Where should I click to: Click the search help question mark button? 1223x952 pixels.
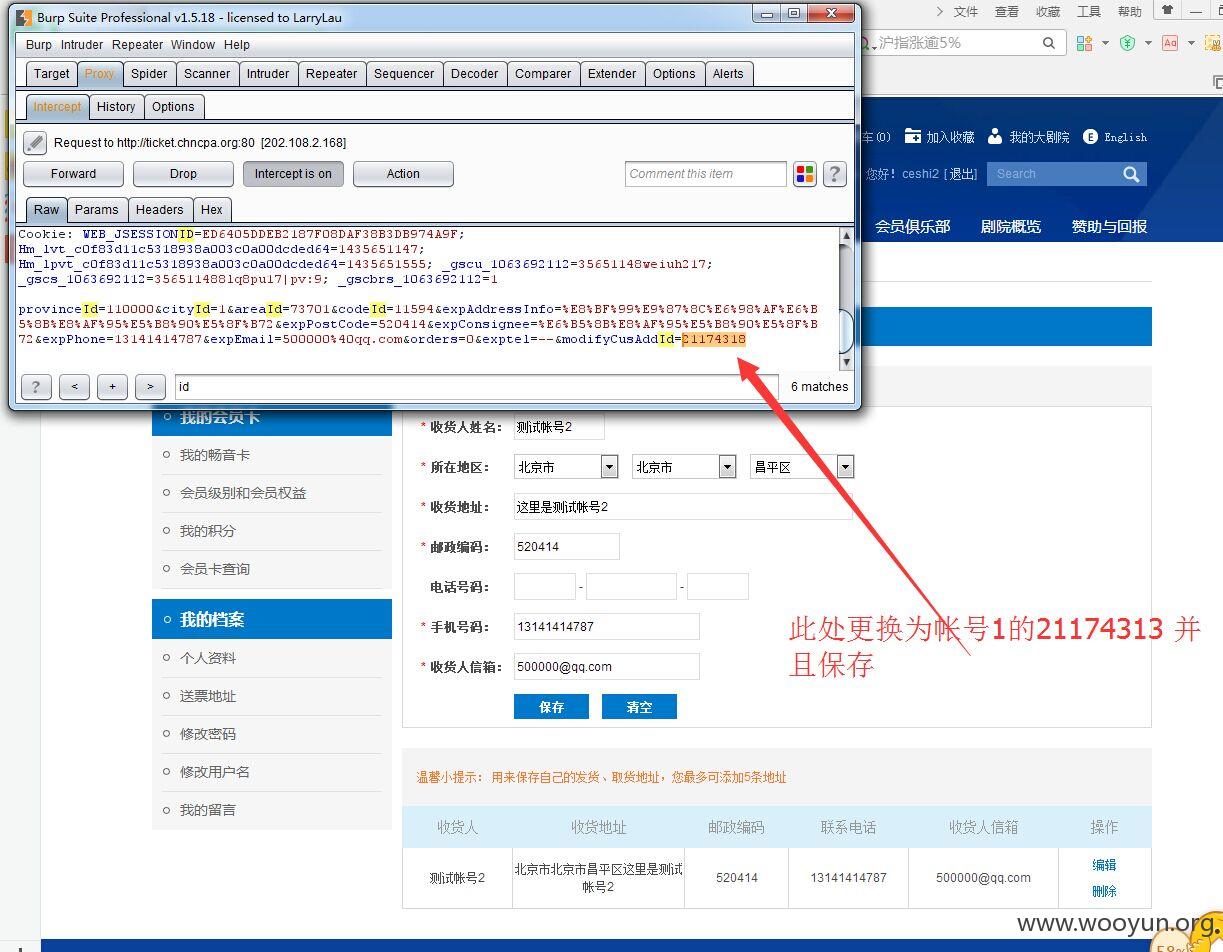click(x=35, y=387)
